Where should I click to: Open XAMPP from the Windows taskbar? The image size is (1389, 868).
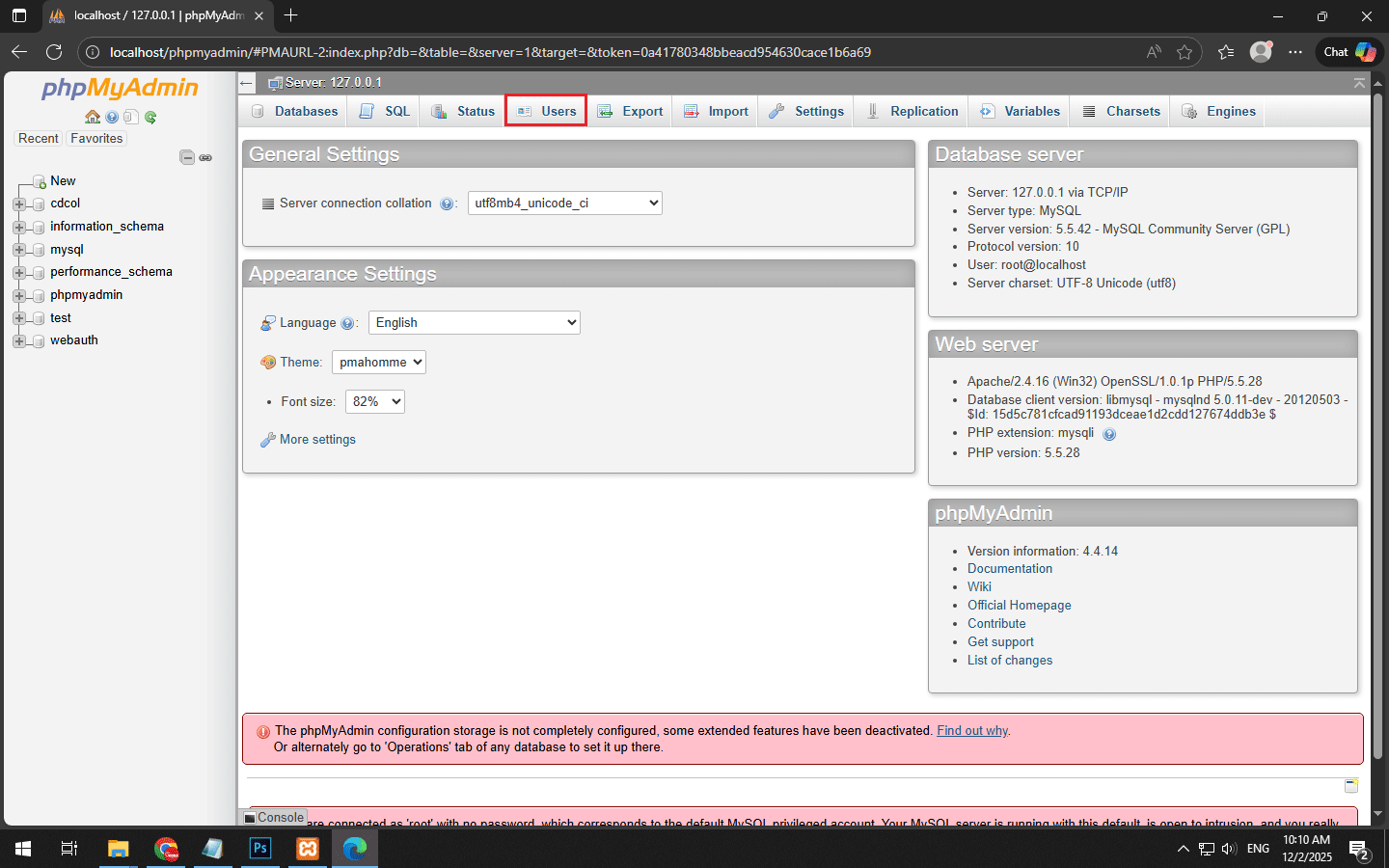coord(308,849)
